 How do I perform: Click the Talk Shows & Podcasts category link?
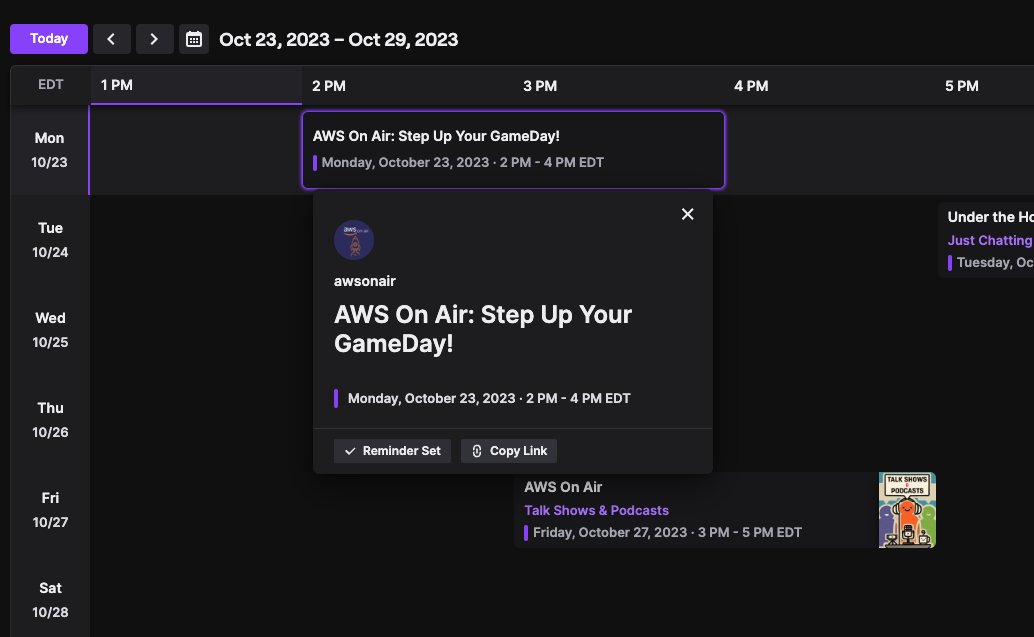(596, 510)
